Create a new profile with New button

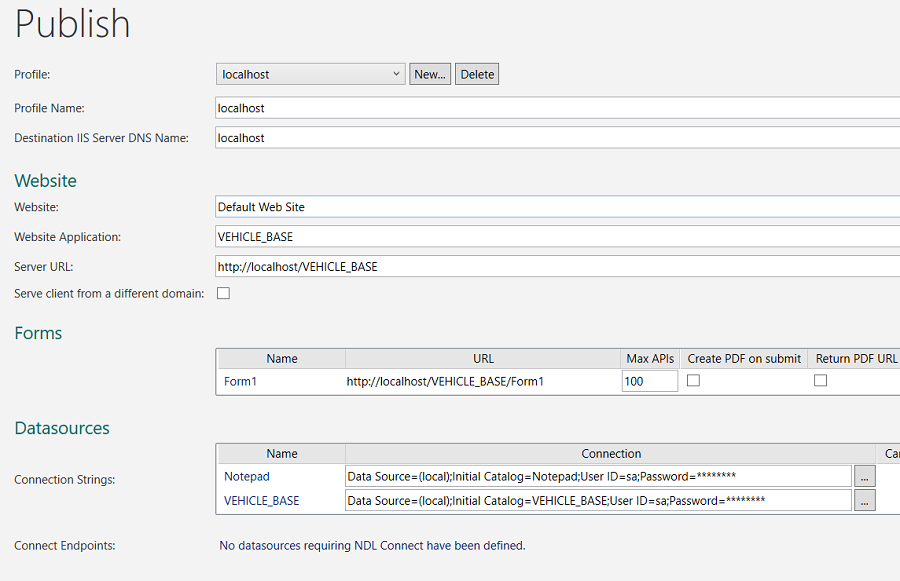click(430, 73)
